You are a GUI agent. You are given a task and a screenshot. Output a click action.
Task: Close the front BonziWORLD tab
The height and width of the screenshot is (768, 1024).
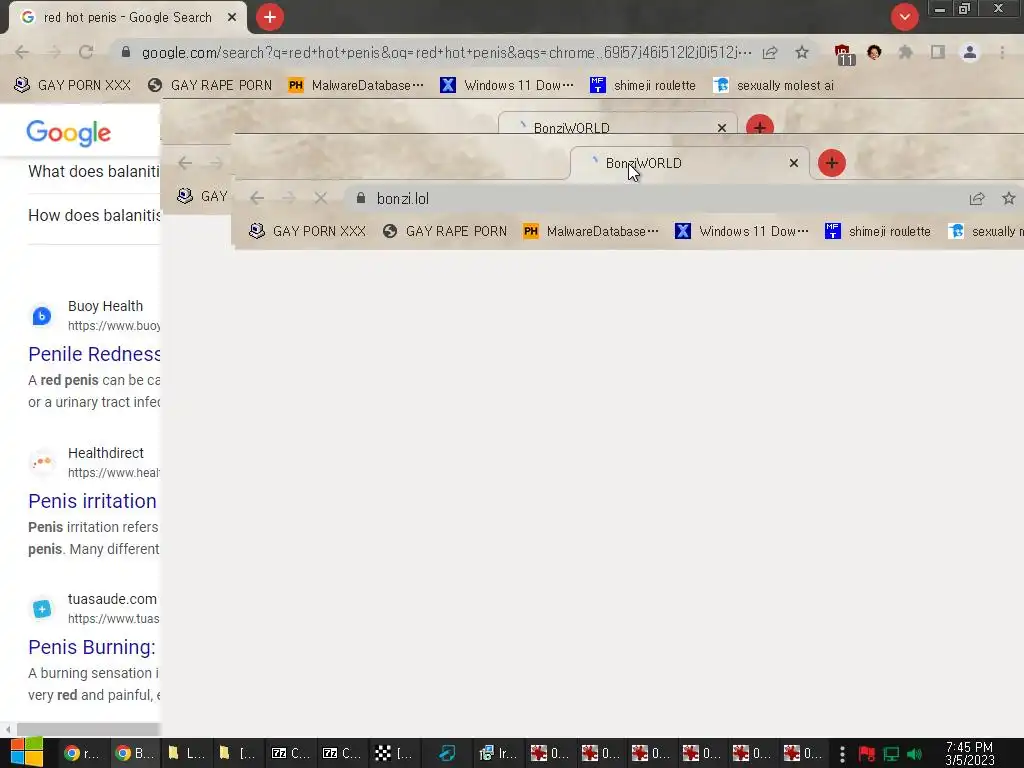tap(793, 163)
